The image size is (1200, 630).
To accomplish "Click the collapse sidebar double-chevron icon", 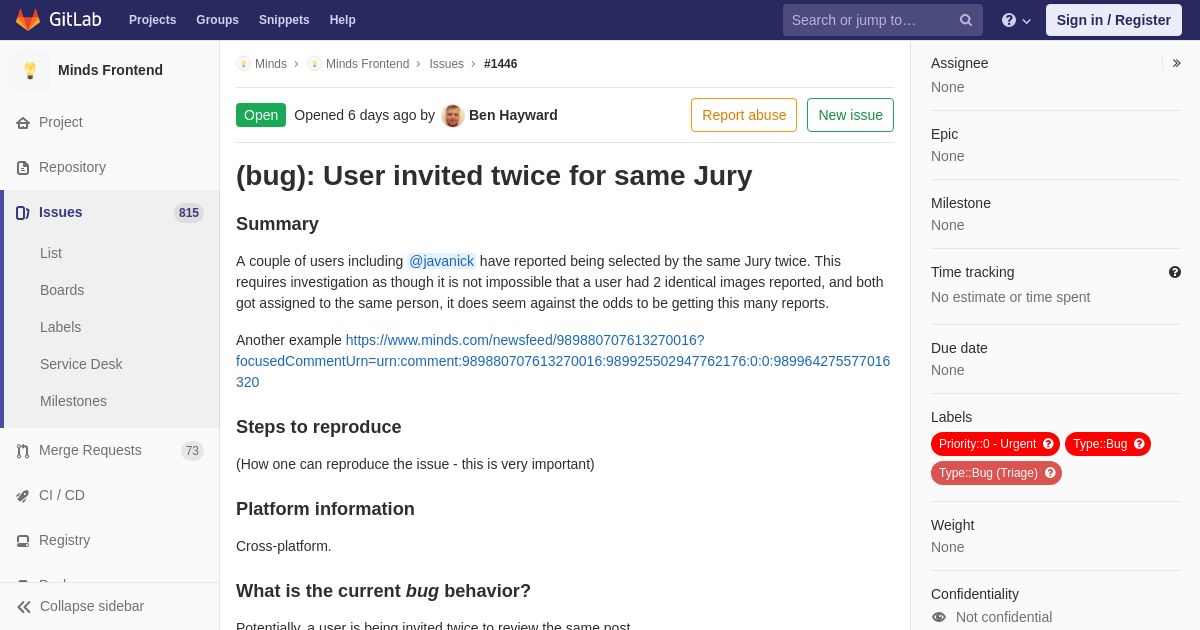I will (24, 607).
